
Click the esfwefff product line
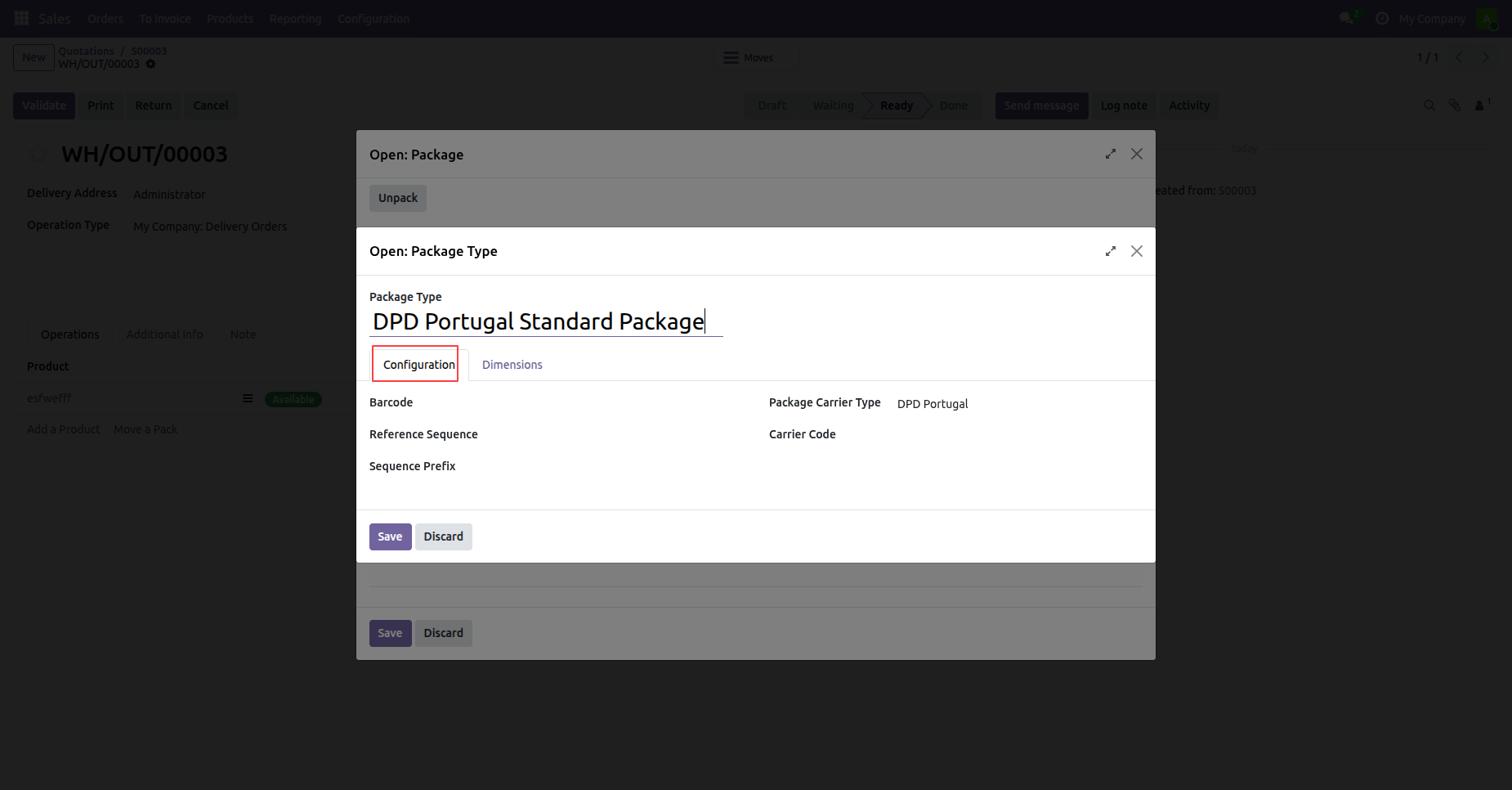point(49,398)
